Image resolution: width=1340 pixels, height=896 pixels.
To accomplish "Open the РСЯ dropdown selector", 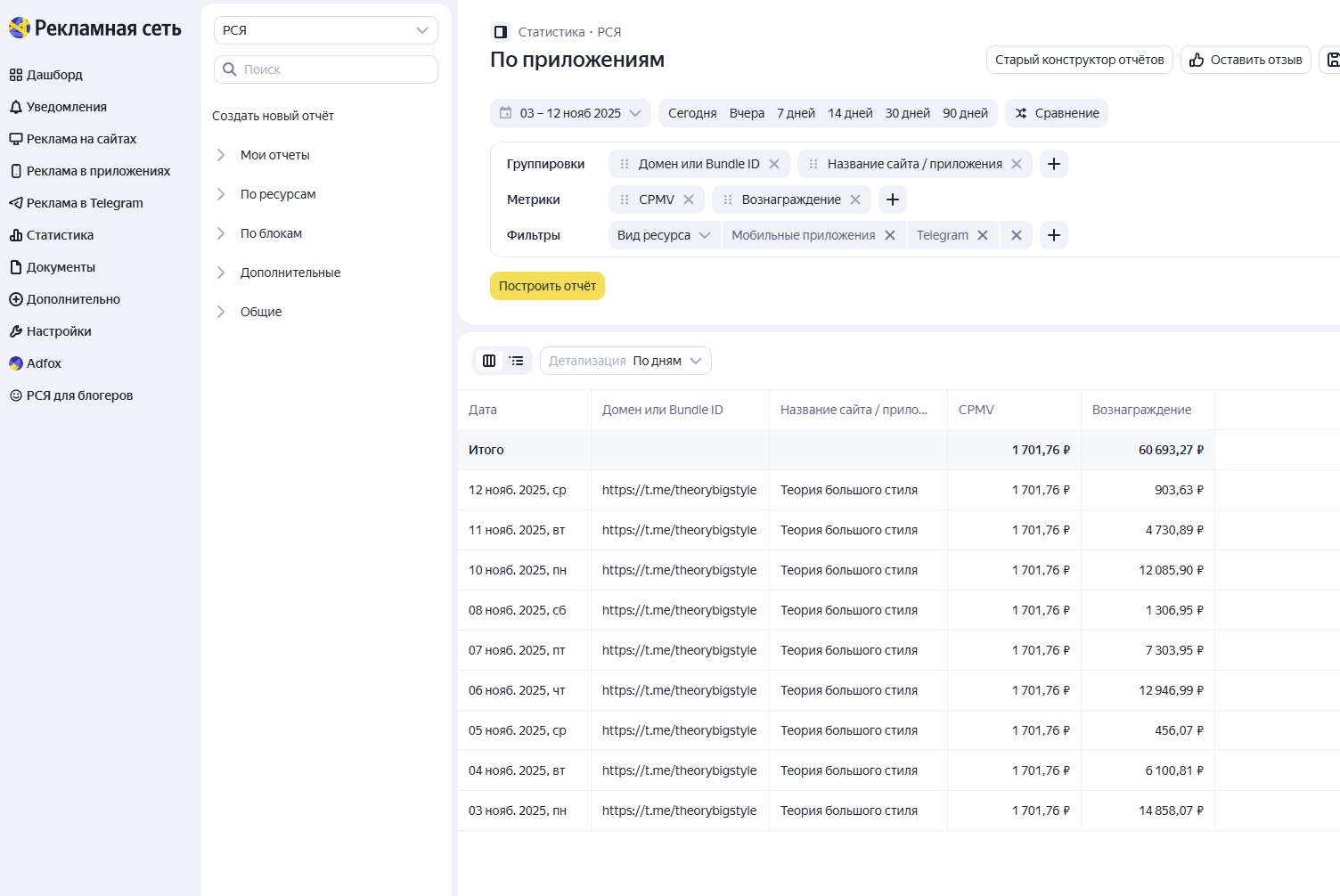I will pyautogui.click(x=325, y=30).
